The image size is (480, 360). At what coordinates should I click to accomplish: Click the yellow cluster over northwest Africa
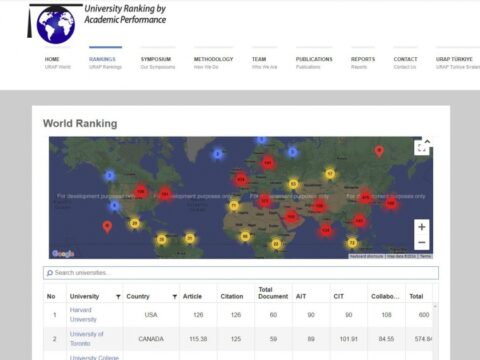coord(234,206)
